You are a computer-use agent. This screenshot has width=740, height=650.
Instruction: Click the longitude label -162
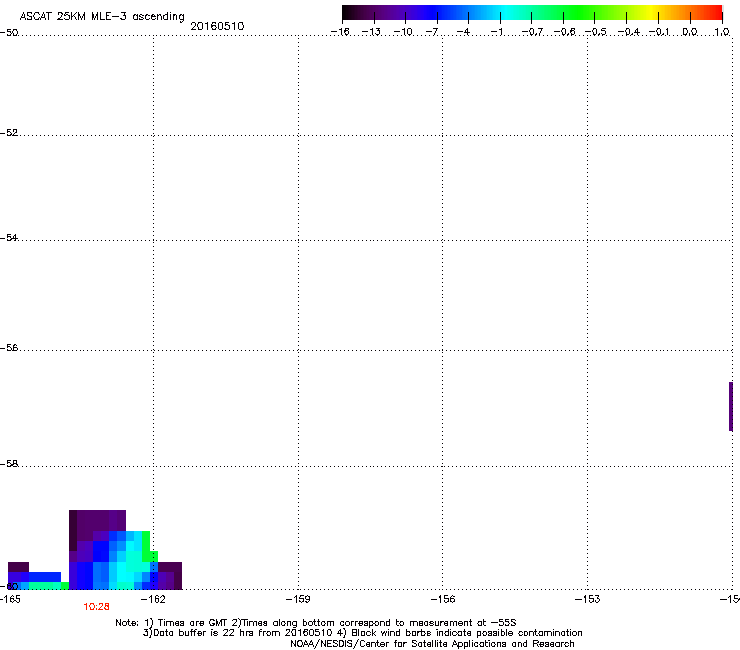click(153, 599)
